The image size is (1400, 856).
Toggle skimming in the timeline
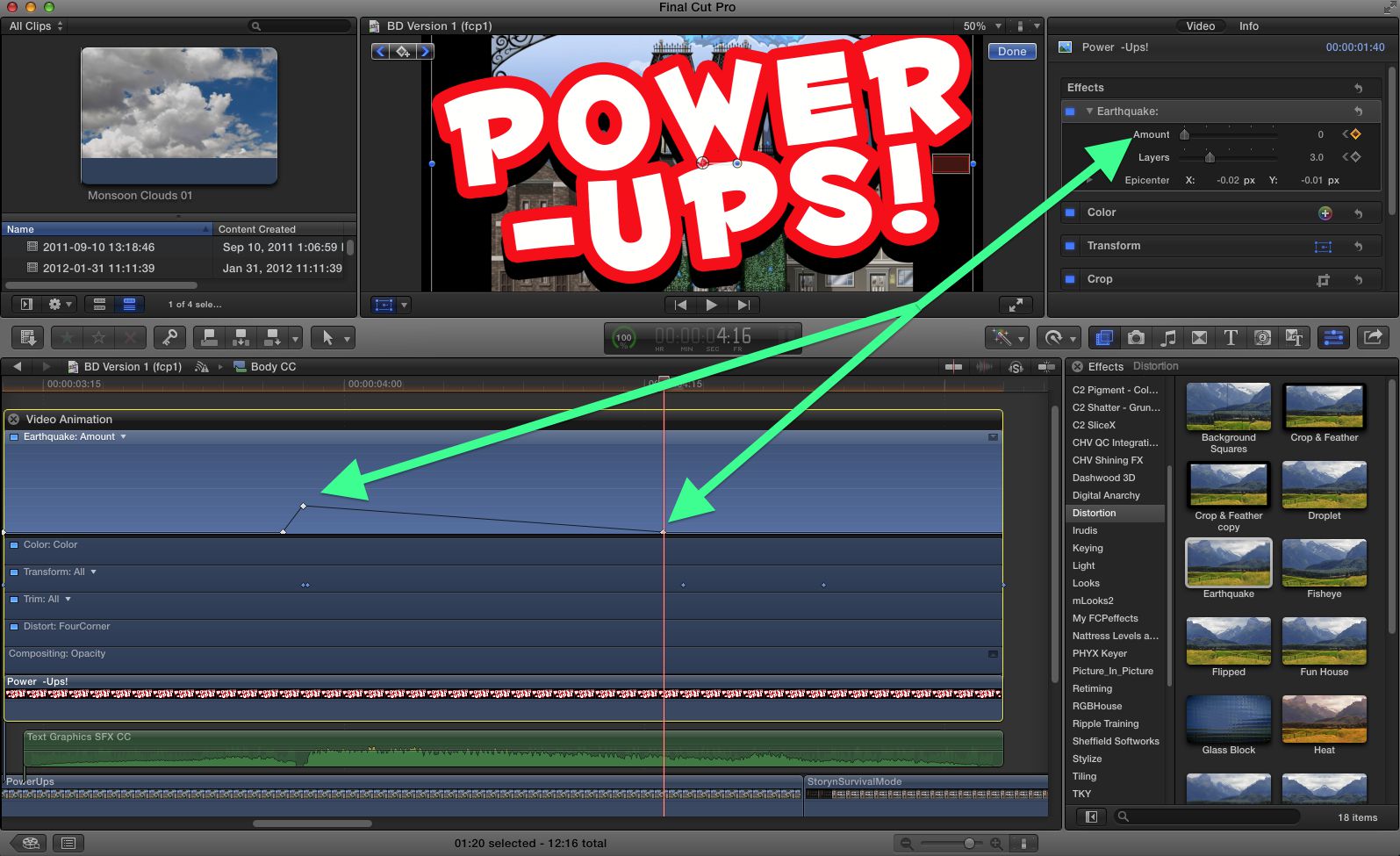[953, 367]
